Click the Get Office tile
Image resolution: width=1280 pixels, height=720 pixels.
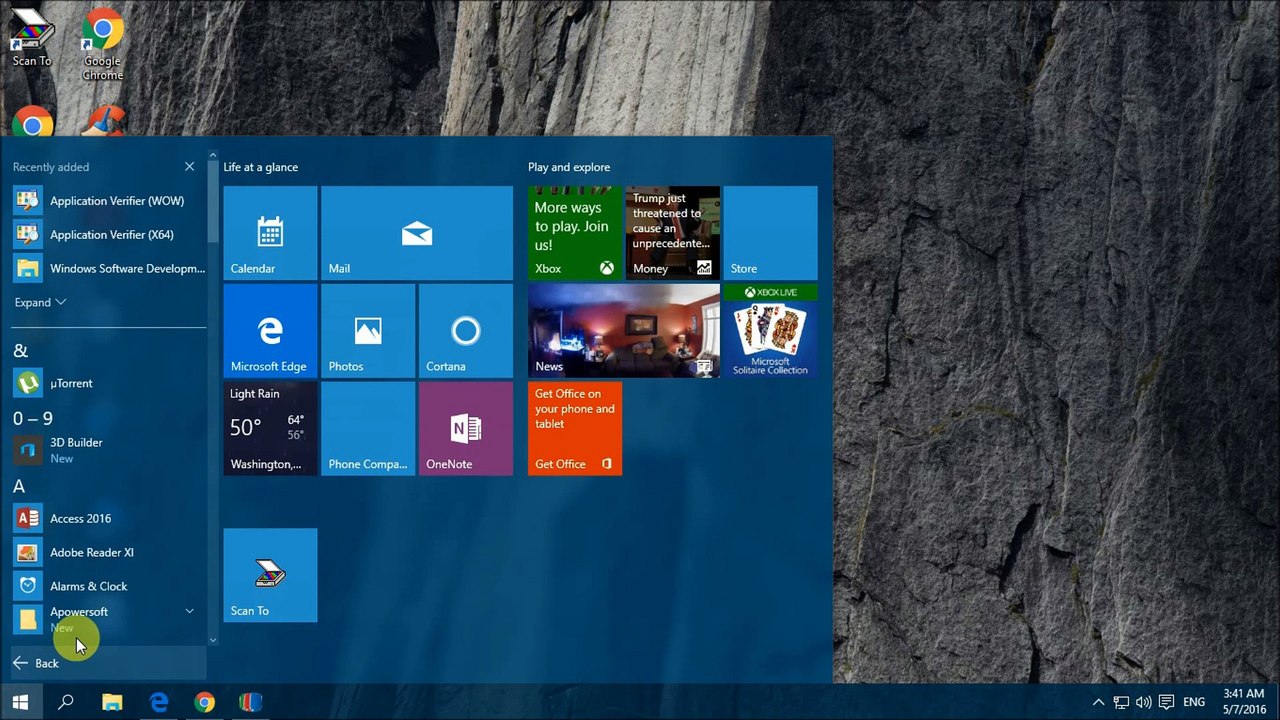click(575, 428)
